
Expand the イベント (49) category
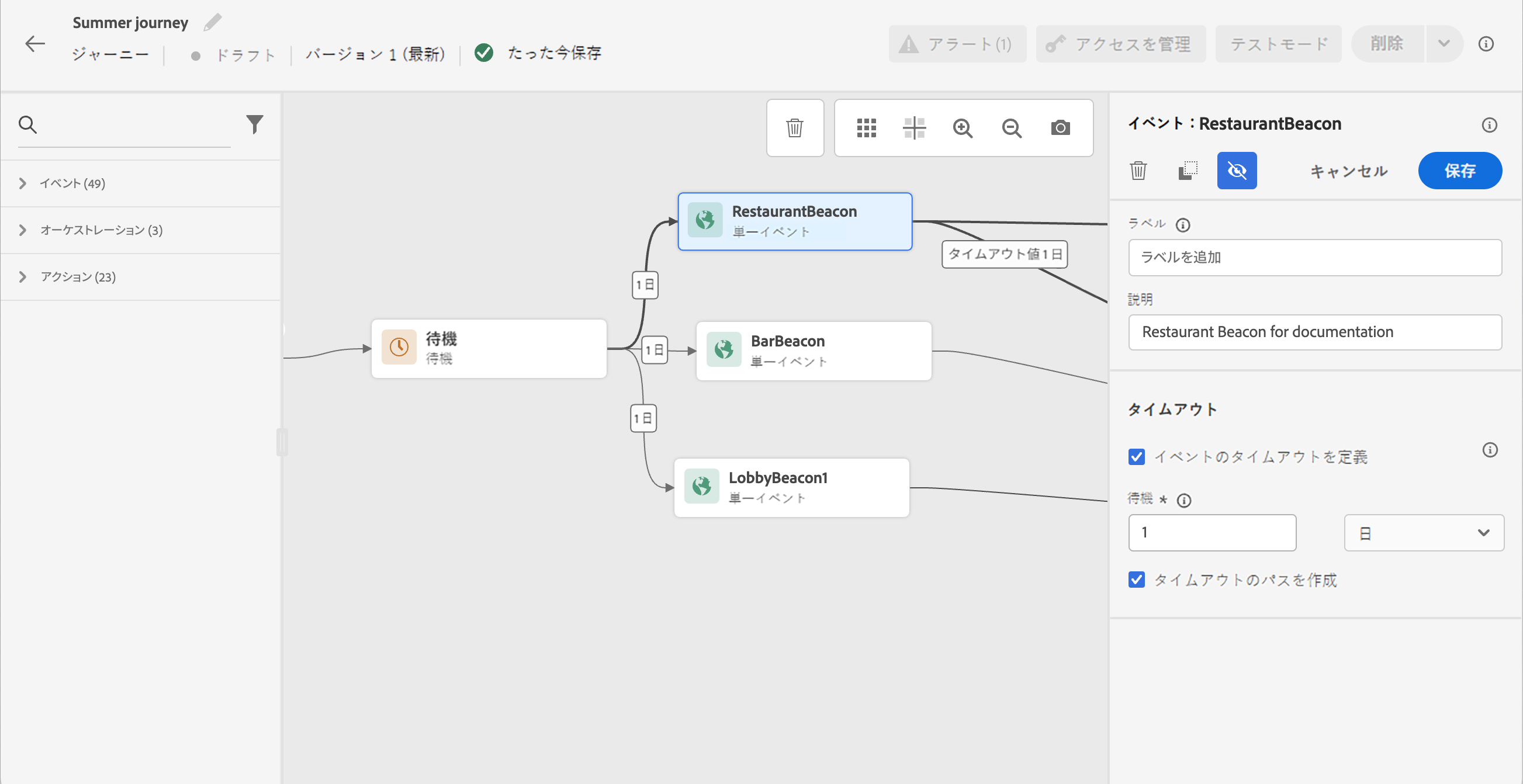(x=22, y=183)
